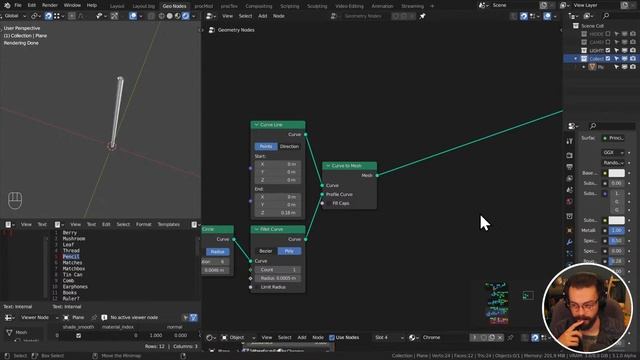640x360 pixels.
Task: Select solid viewport shading
Action: [x=169, y=16]
